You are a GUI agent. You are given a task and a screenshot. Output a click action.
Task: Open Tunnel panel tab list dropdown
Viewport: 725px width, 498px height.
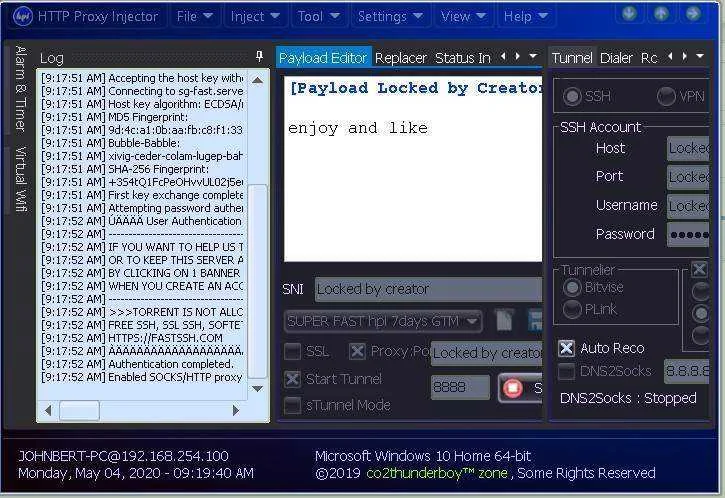pyautogui.click(x=700, y=56)
